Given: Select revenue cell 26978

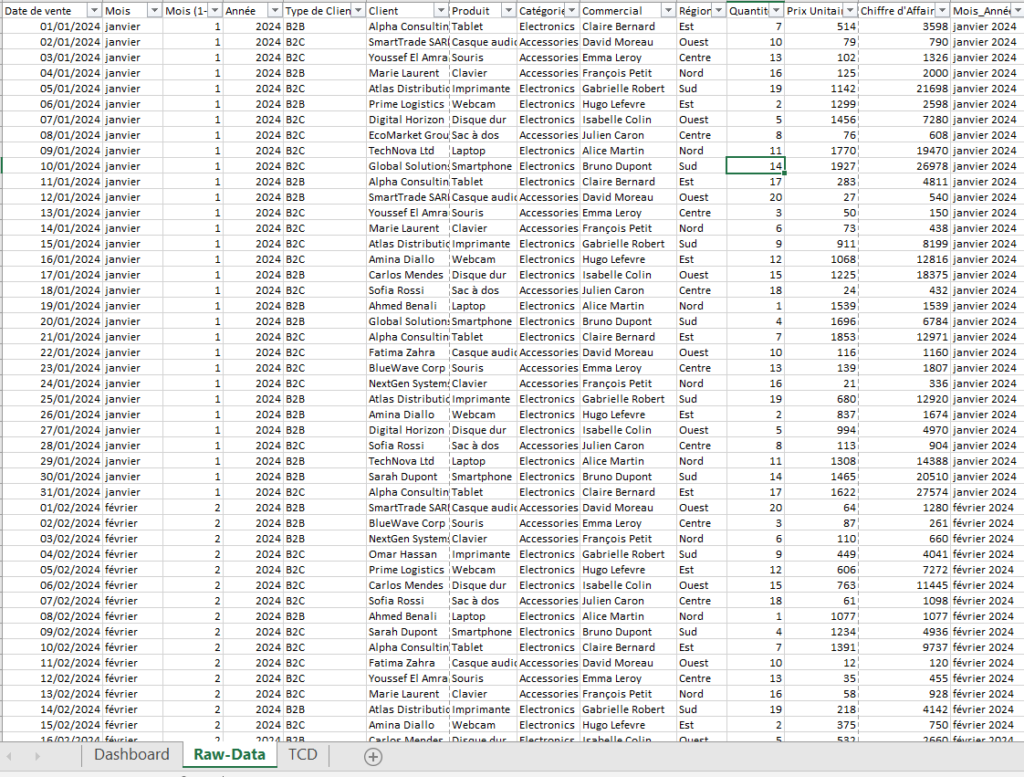Looking at the screenshot, I should 904,166.
